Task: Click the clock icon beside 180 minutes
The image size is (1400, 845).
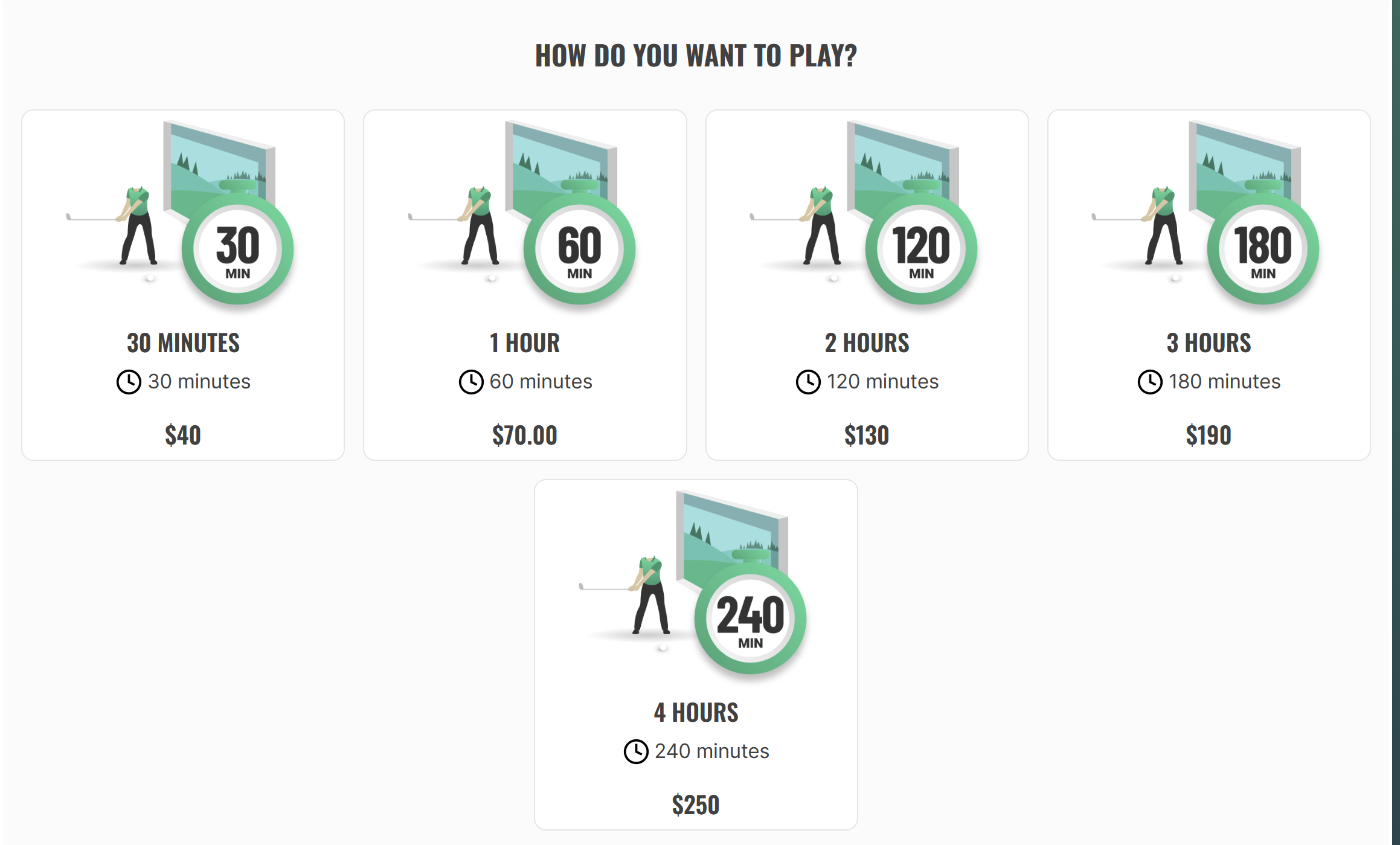Action: [1150, 382]
